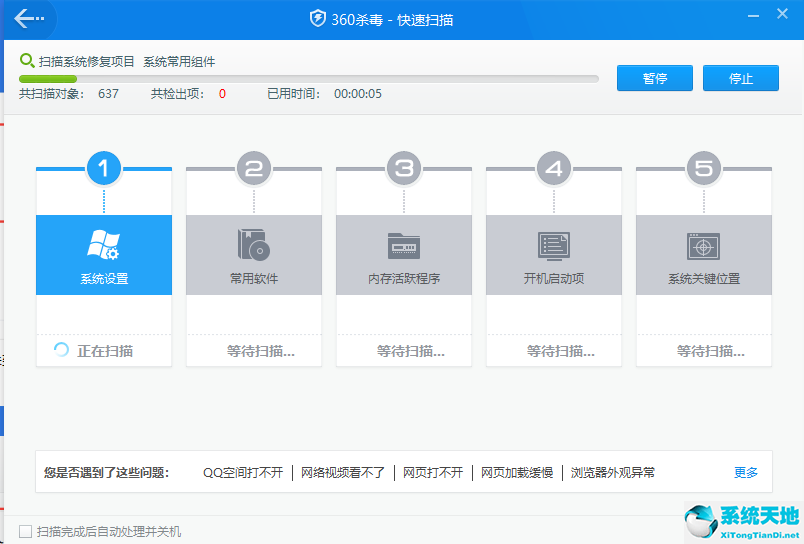Close the 360杀毒 window
Image resolution: width=804 pixels, height=544 pixels.
click(782, 14)
